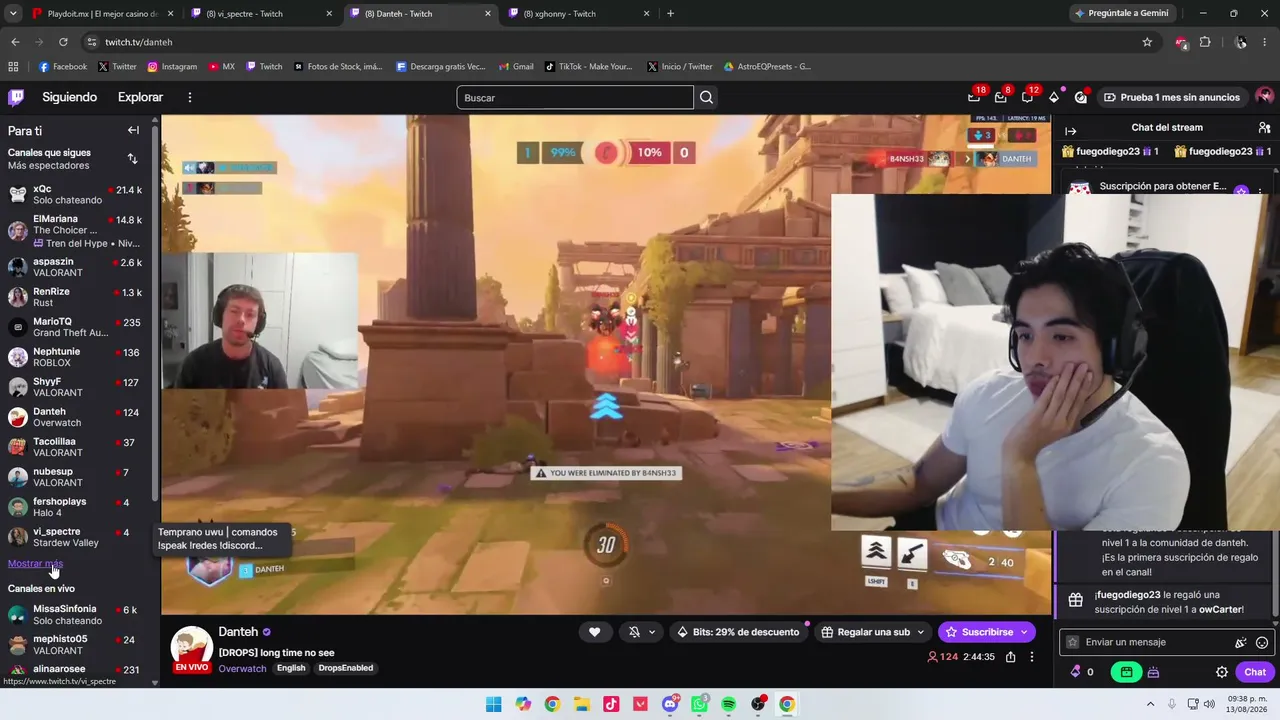
Task: Collapse the Para ti sidebar
Action: tap(133, 130)
